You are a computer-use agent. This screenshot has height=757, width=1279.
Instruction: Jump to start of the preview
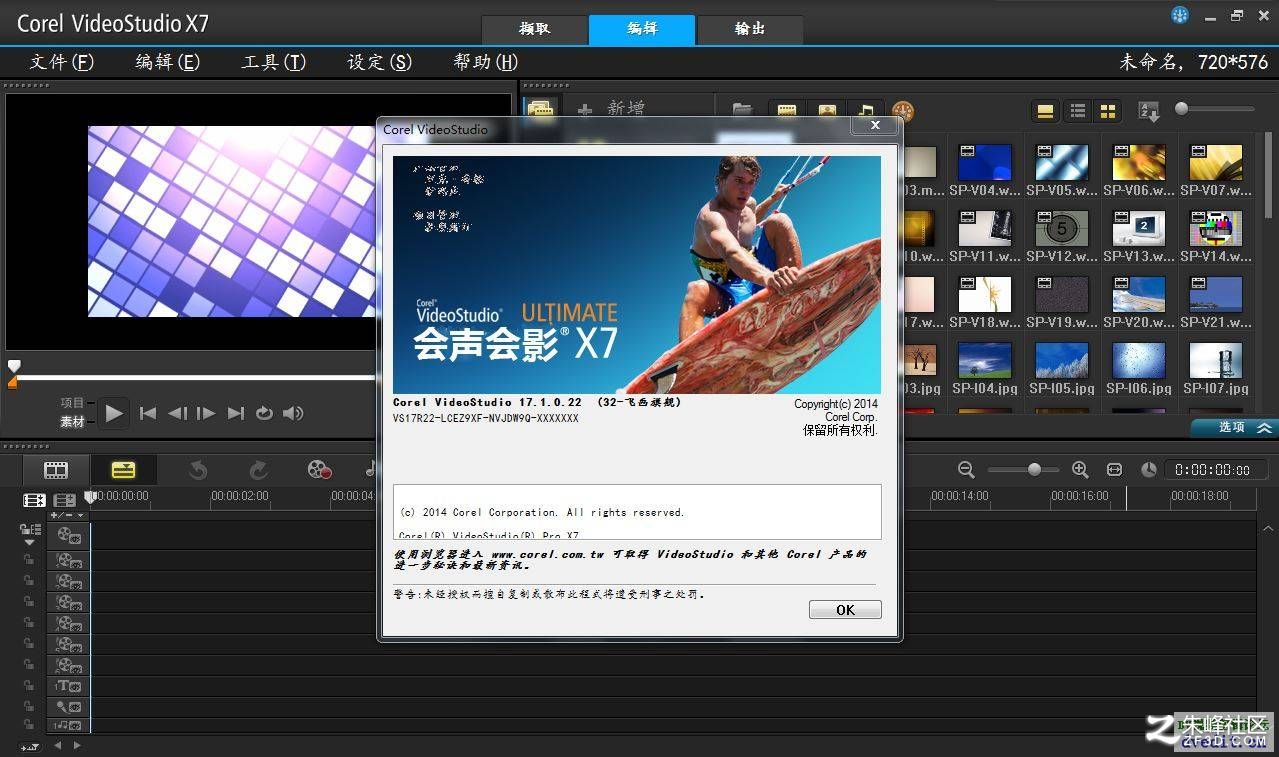point(148,413)
